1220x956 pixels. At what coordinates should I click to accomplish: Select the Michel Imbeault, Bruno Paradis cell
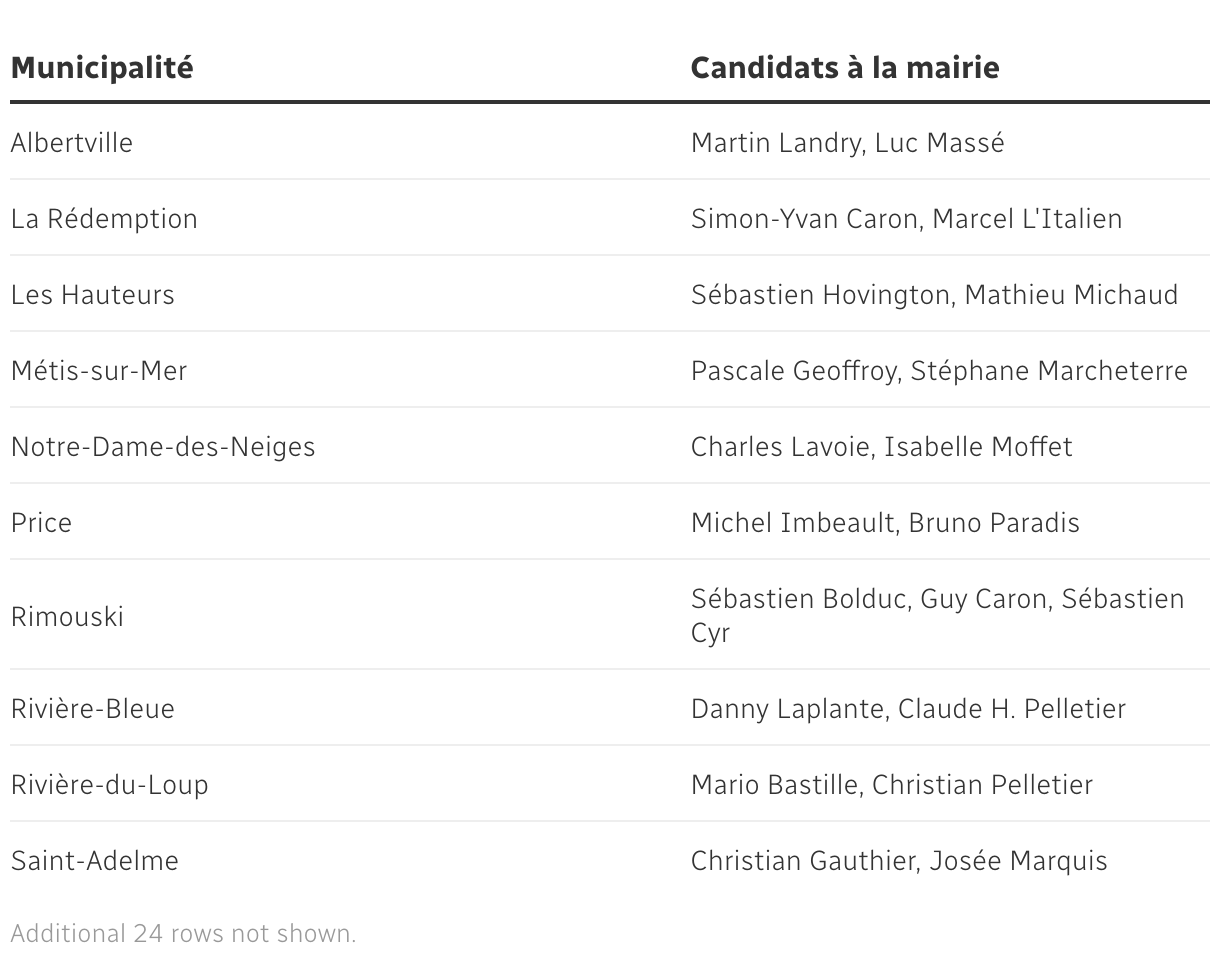click(x=885, y=523)
